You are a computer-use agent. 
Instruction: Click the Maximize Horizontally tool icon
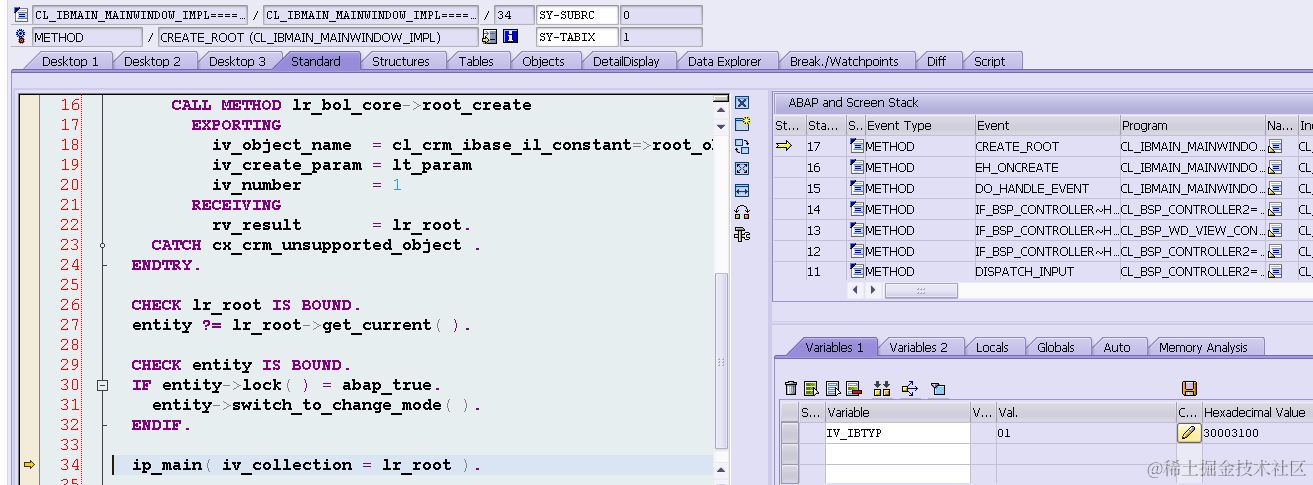742,190
